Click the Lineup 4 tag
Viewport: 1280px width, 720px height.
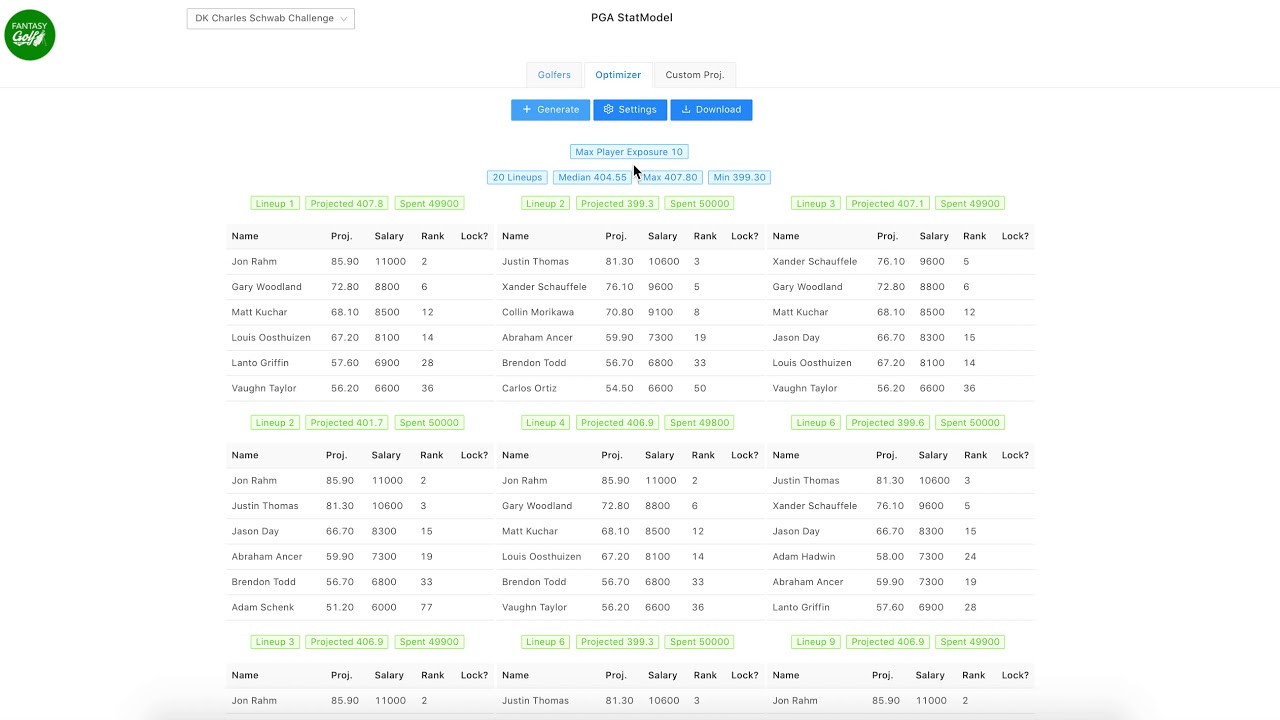(x=546, y=422)
